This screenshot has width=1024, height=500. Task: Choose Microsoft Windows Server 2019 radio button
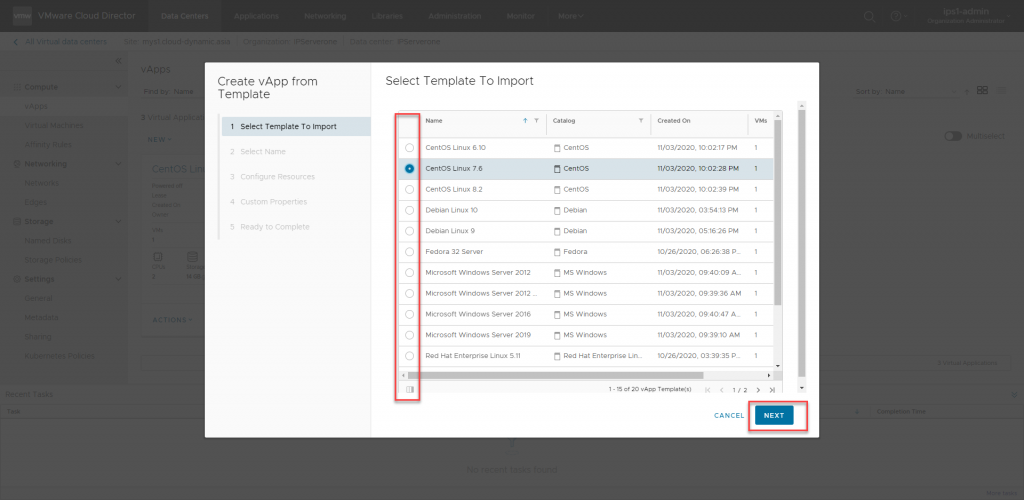pyautogui.click(x=409, y=335)
